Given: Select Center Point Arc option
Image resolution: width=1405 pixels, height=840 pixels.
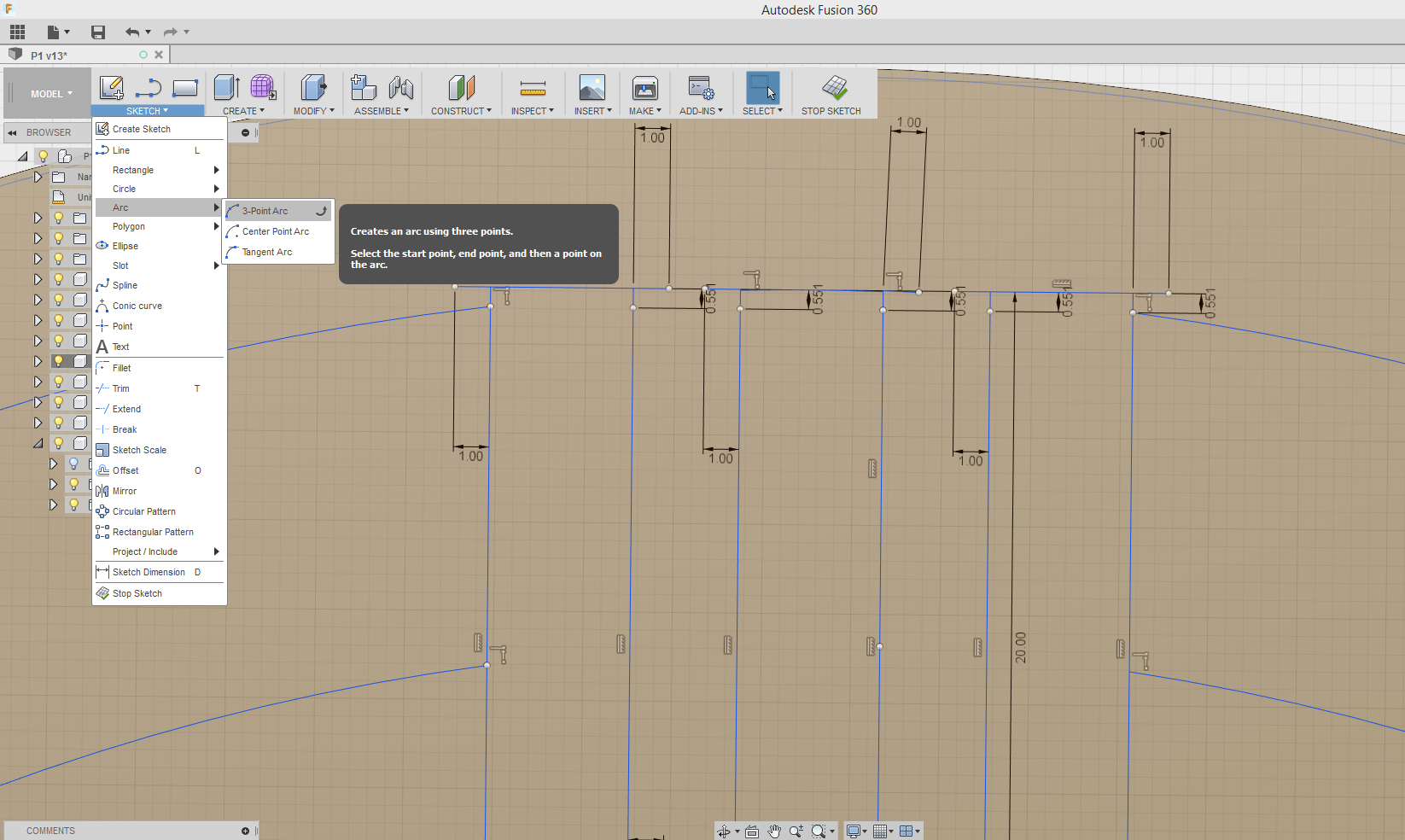Looking at the screenshot, I should pos(278,231).
